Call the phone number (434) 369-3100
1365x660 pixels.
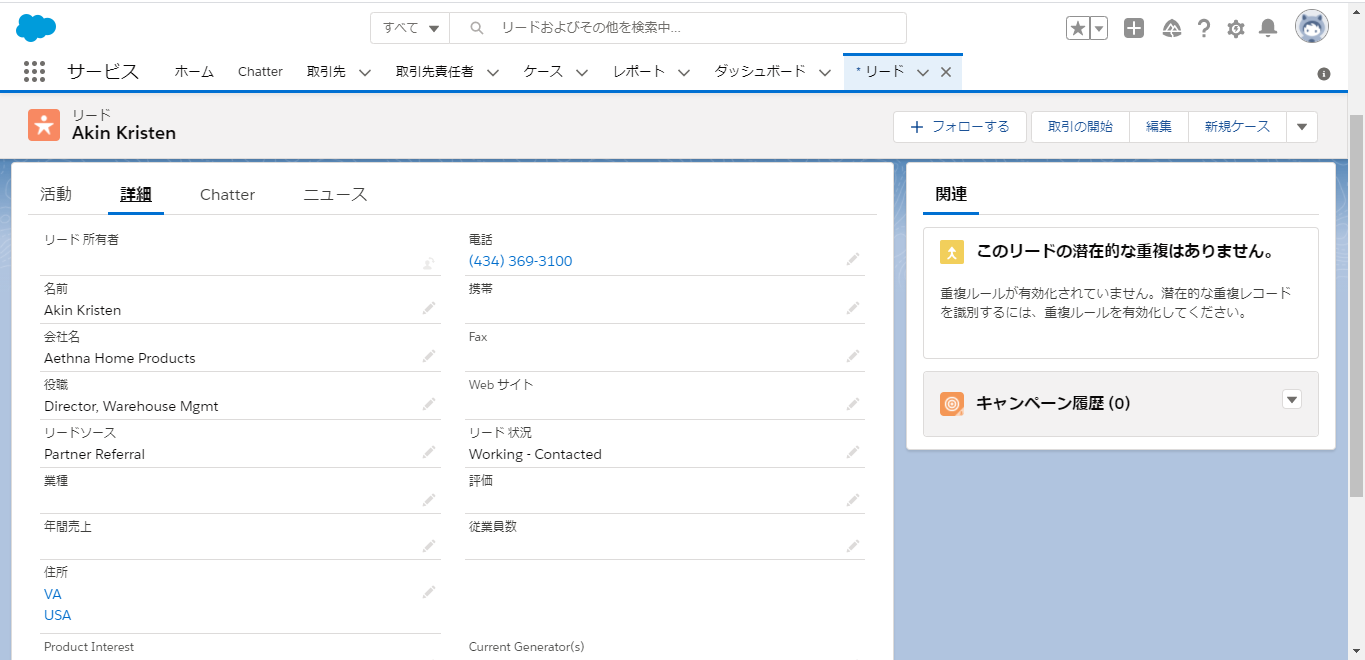(520, 261)
